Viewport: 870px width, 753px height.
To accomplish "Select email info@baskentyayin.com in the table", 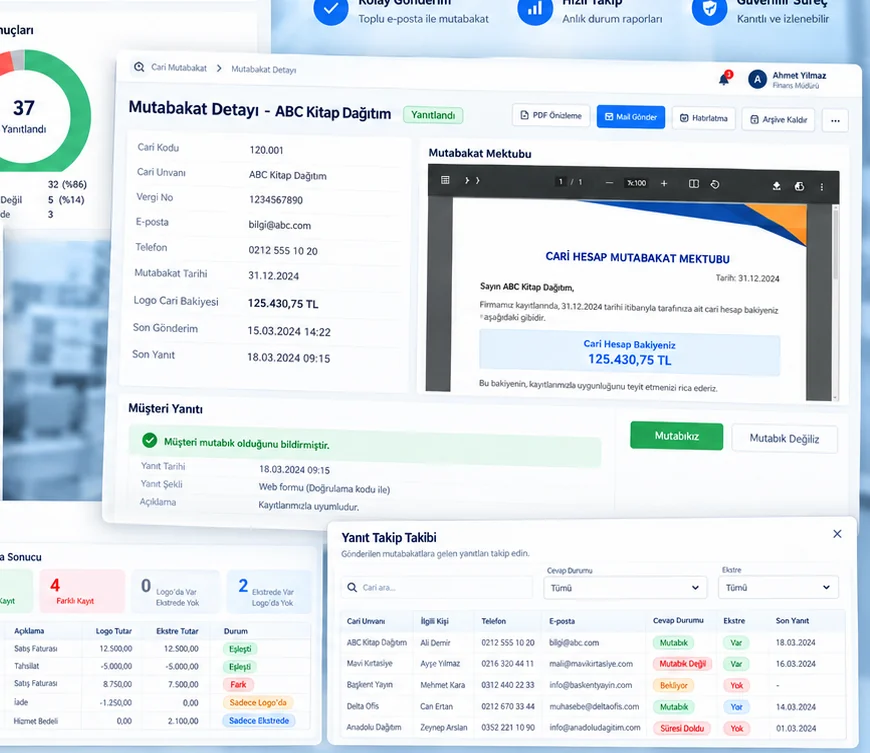I will pos(590,685).
